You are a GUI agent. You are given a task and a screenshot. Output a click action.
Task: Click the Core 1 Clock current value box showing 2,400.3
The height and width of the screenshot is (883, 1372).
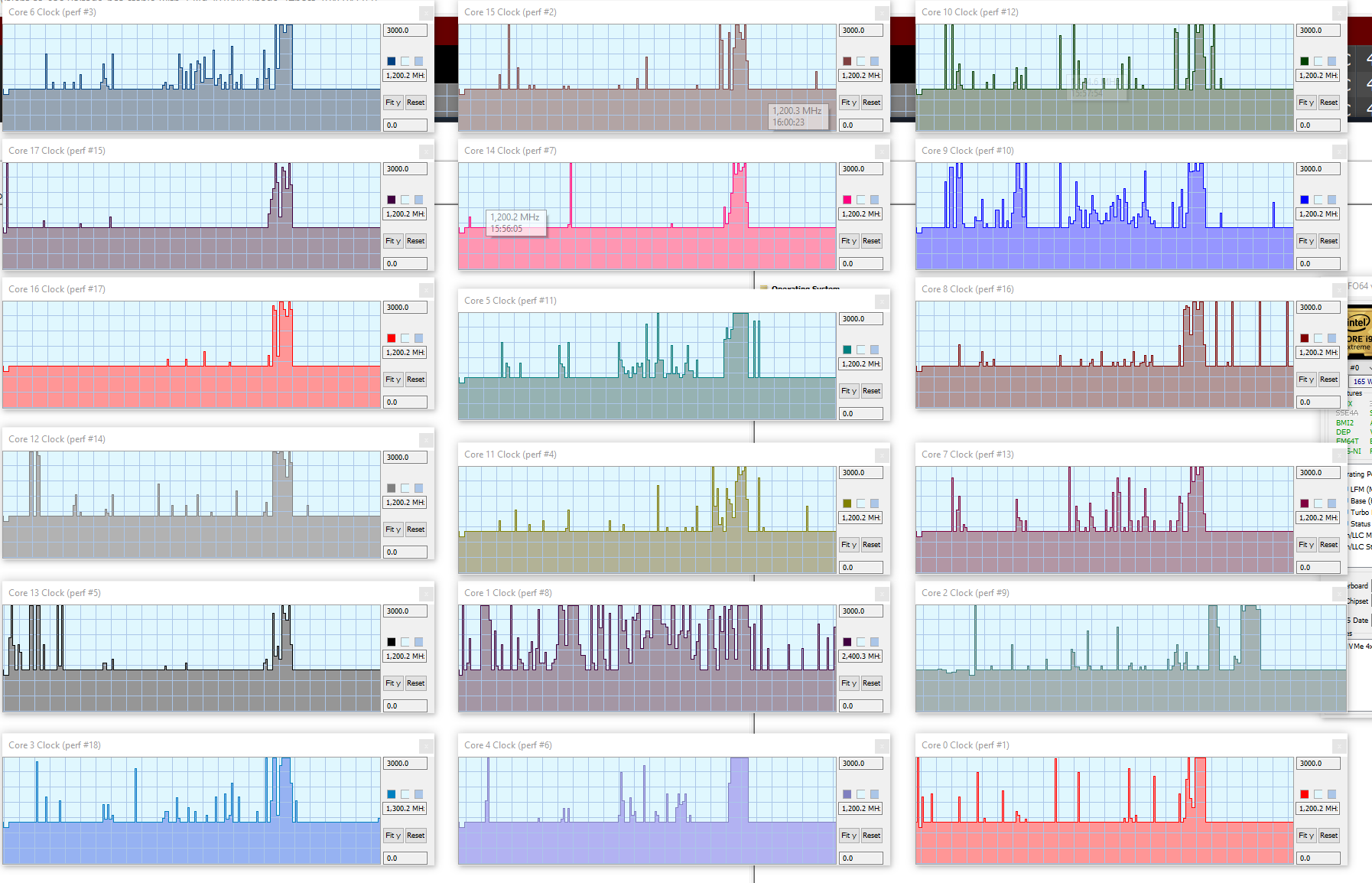click(860, 657)
